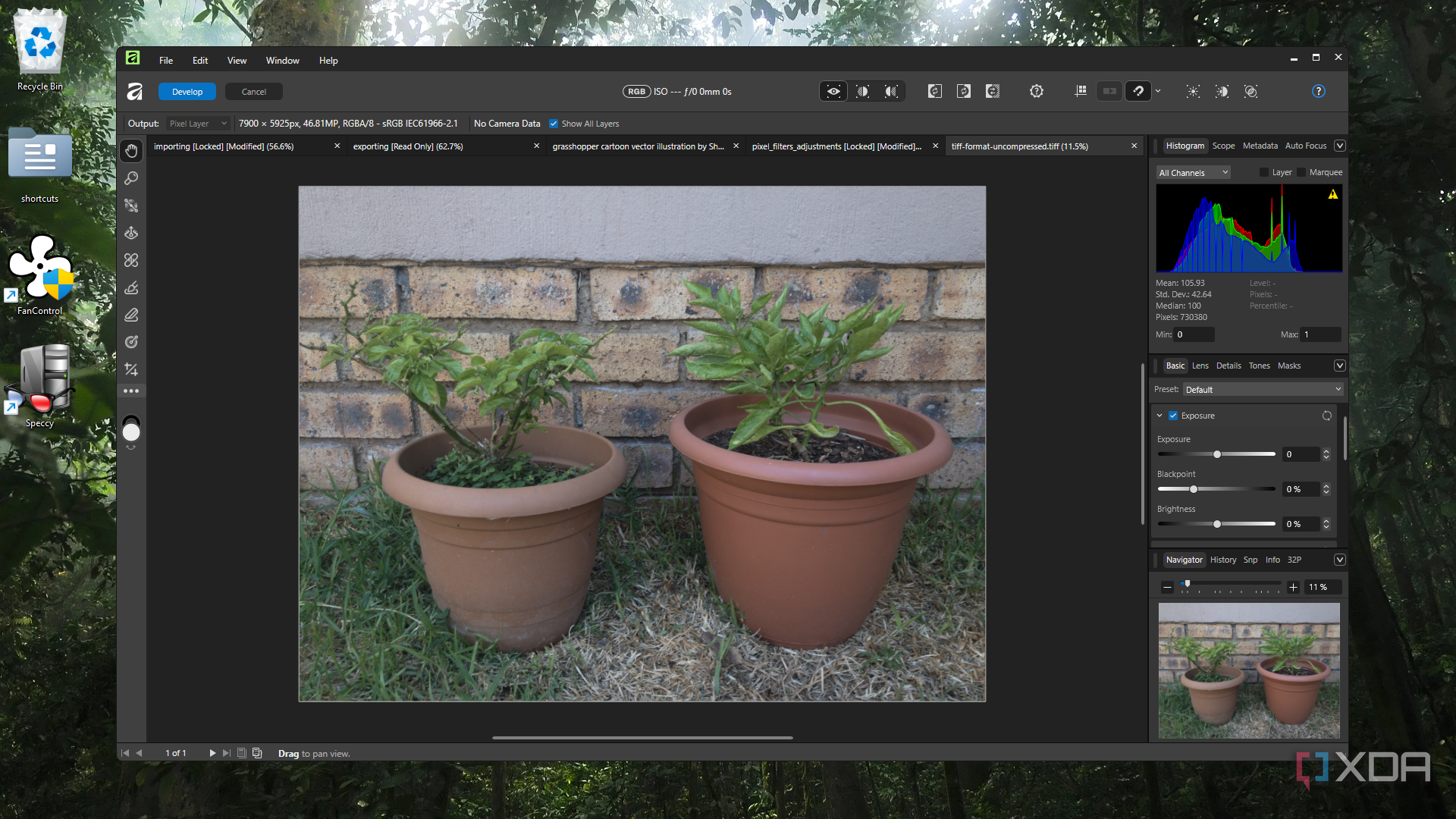Image resolution: width=1456 pixels, height=819 pixels.
Task: Click the Cancel button
Action: [254, 92]
